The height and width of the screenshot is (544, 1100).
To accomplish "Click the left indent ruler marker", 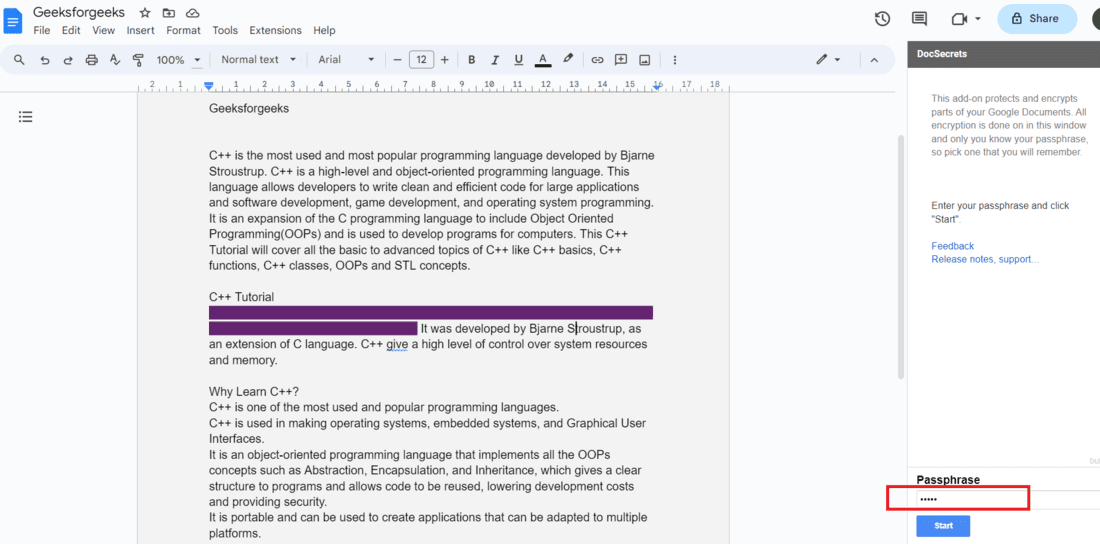I will click(x=208, y=86).
